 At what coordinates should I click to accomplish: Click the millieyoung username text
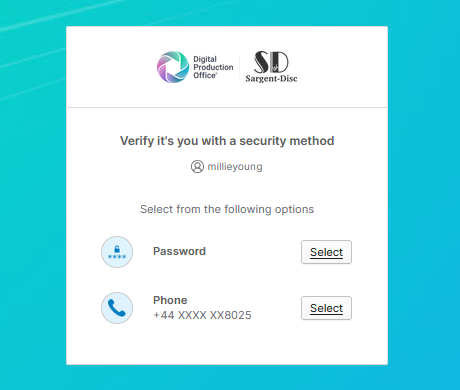pos(235,166)
